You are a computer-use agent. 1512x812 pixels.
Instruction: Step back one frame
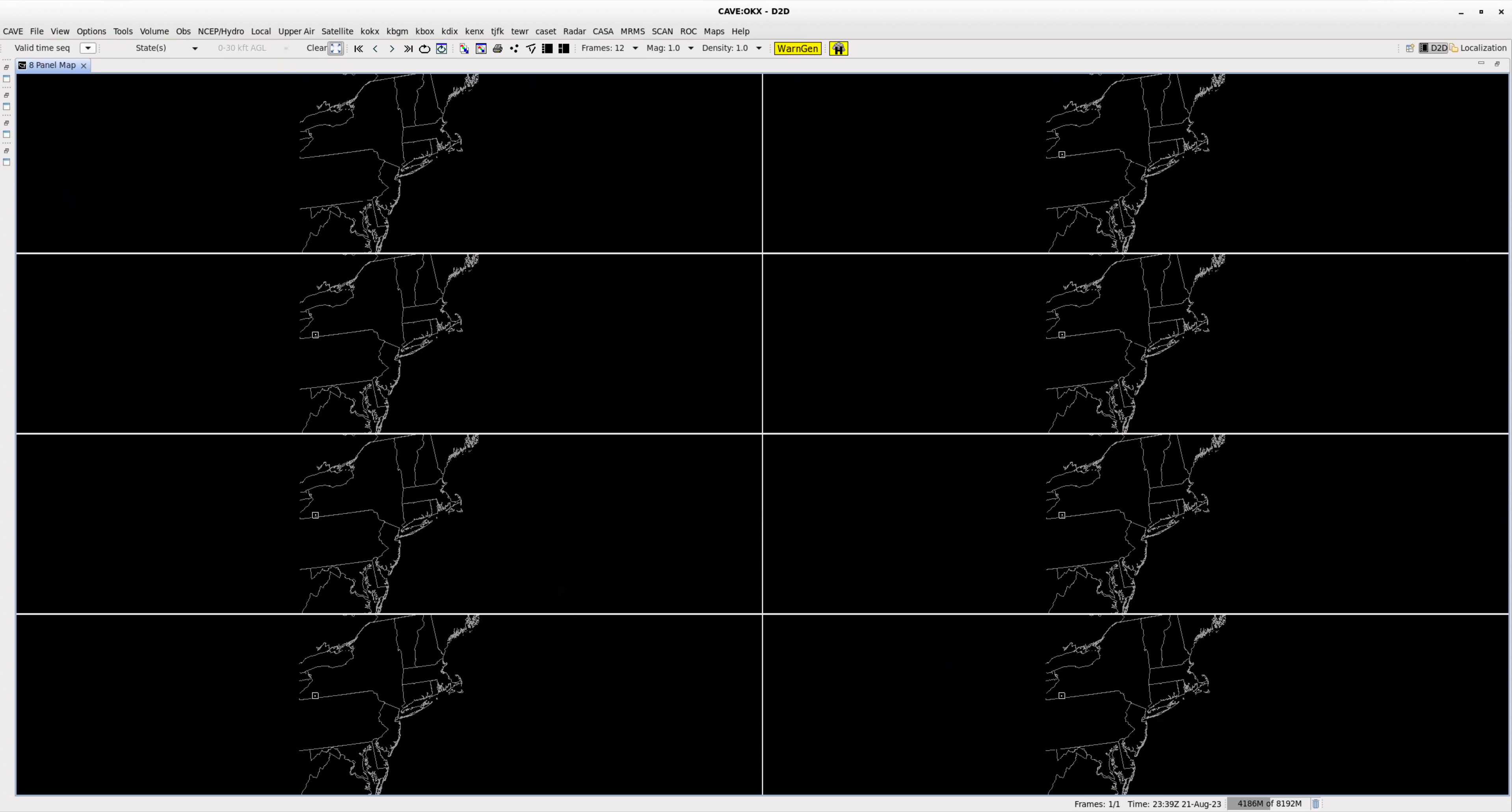(375, 49)
